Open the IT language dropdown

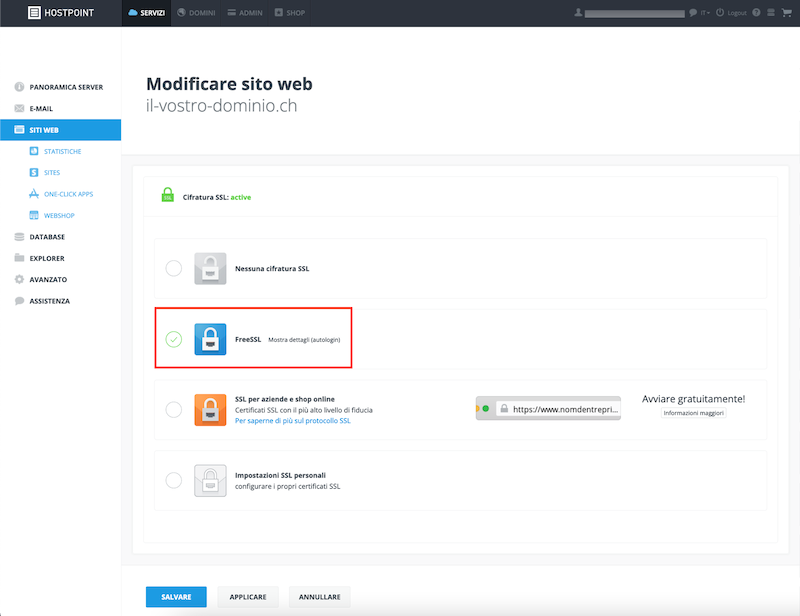[x=705, y=13]
